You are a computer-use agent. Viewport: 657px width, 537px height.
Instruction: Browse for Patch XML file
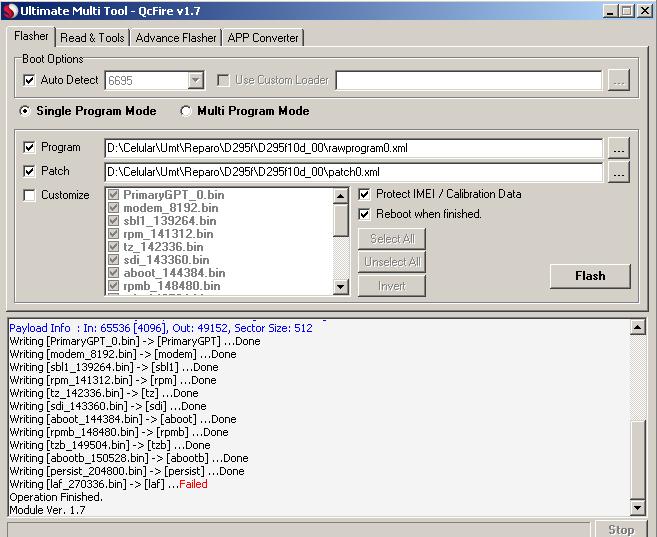pyautogui.click(x=618, y=172)
